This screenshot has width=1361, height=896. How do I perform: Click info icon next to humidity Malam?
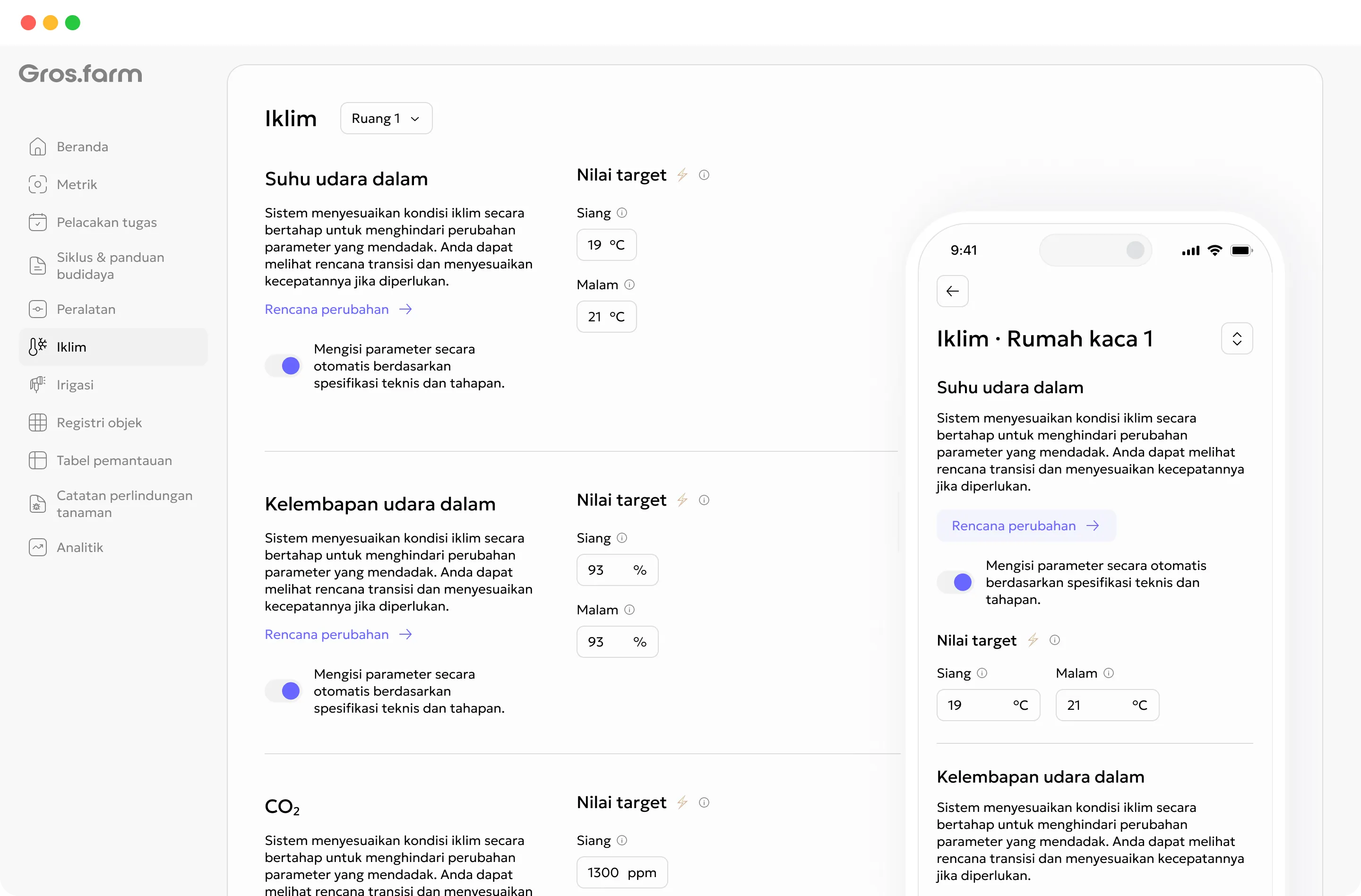click(x=629, y=610)
